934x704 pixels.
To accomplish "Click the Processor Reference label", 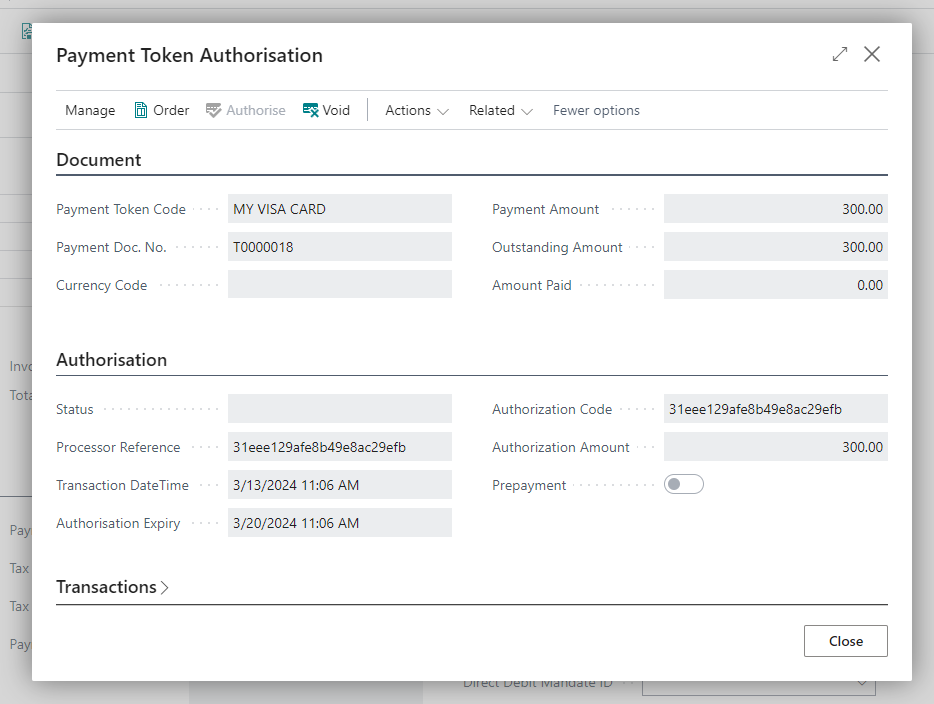I will (x=118, y=447).
